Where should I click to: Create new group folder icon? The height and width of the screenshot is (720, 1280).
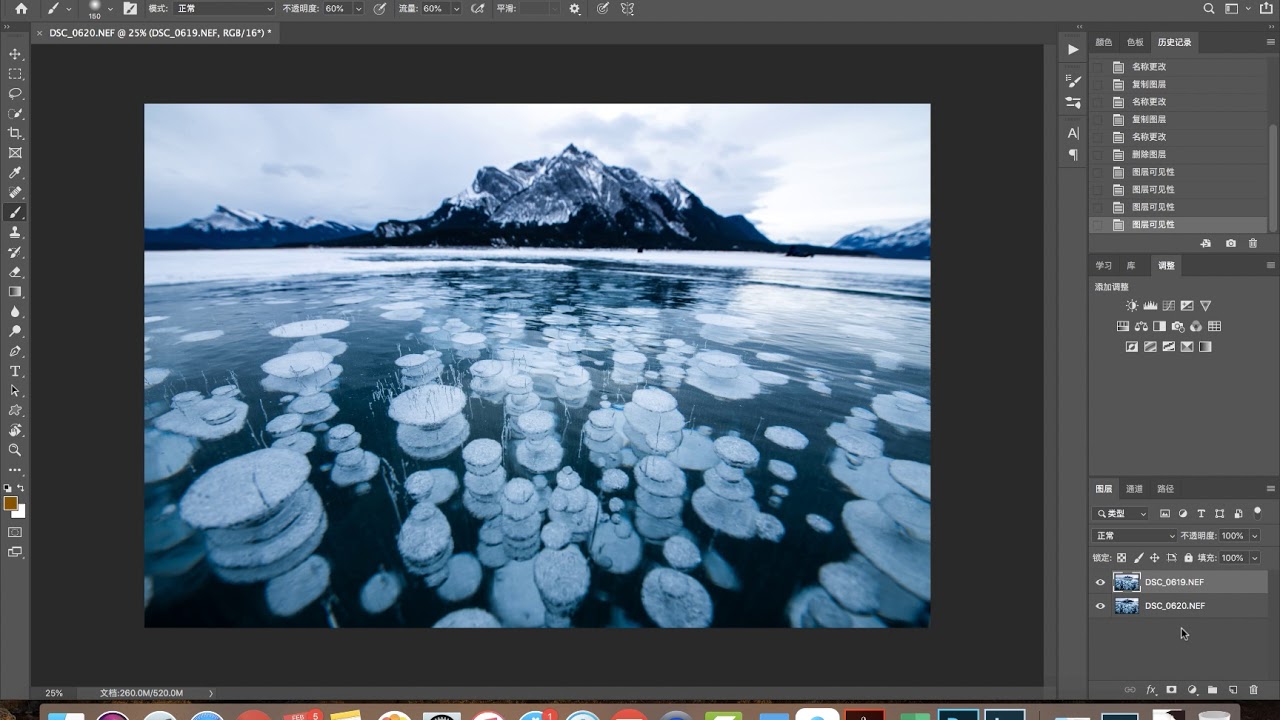1212,690
